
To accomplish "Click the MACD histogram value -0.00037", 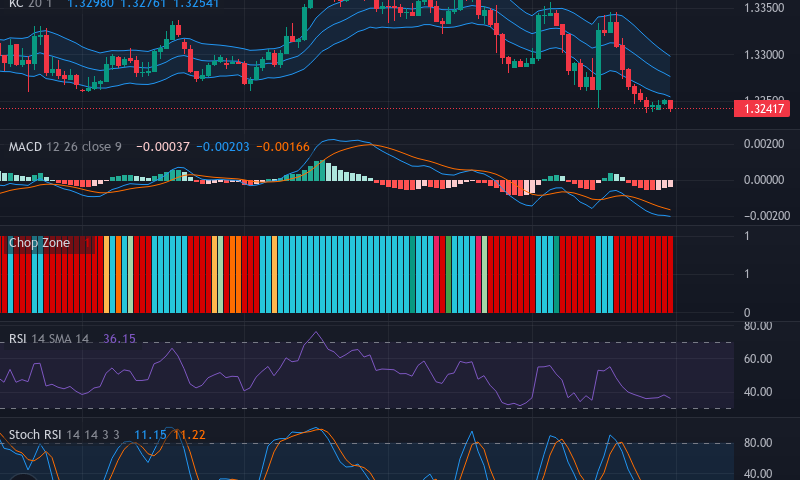I will tap(163, 147).
